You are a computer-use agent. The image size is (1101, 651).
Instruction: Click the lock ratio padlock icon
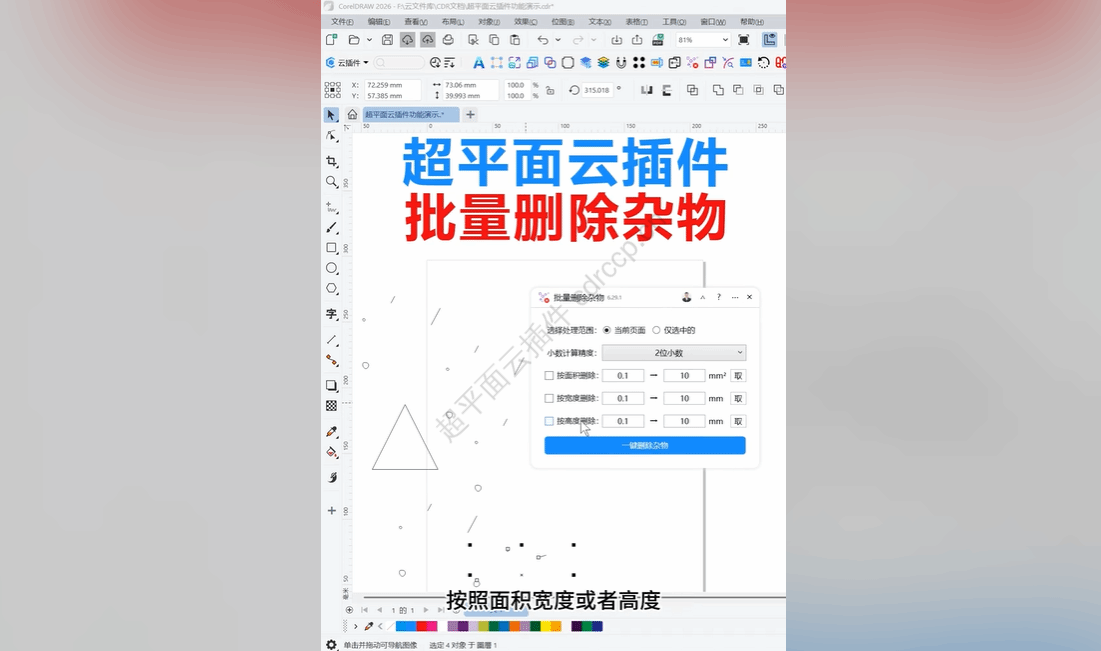coord(550,91)
